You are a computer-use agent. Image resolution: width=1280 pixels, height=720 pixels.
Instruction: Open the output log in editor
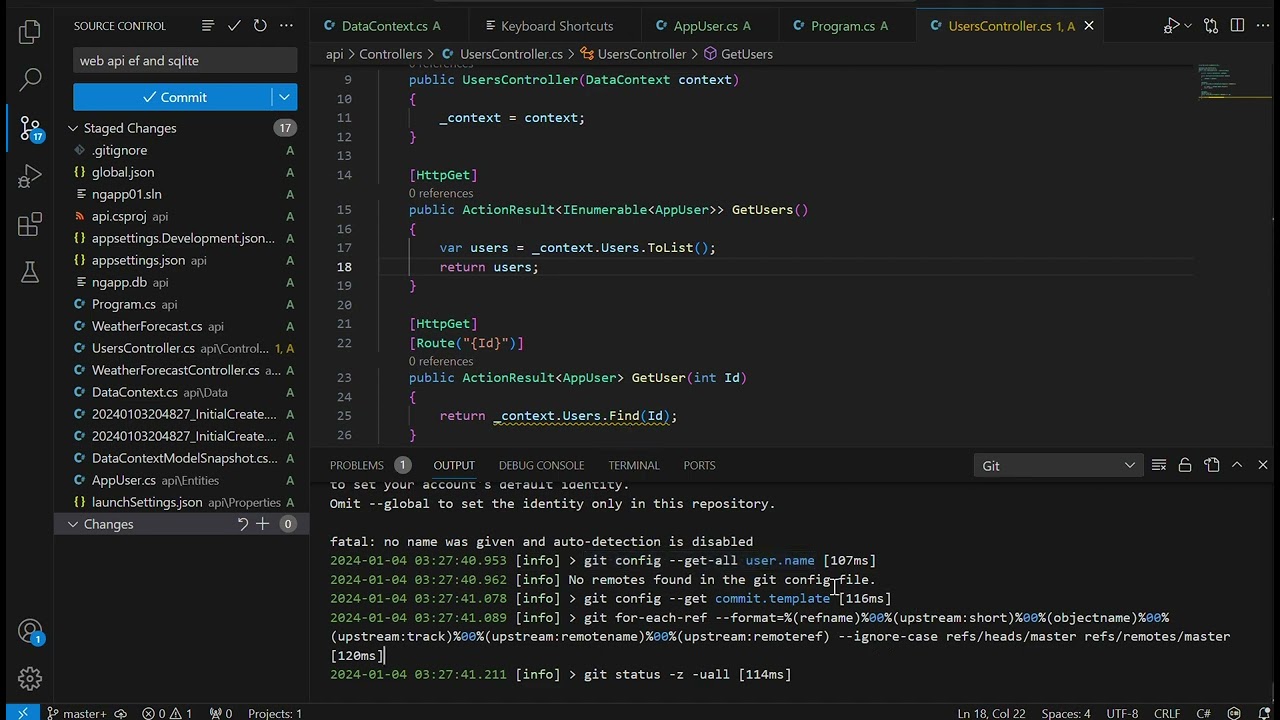tap(1211, 465)
